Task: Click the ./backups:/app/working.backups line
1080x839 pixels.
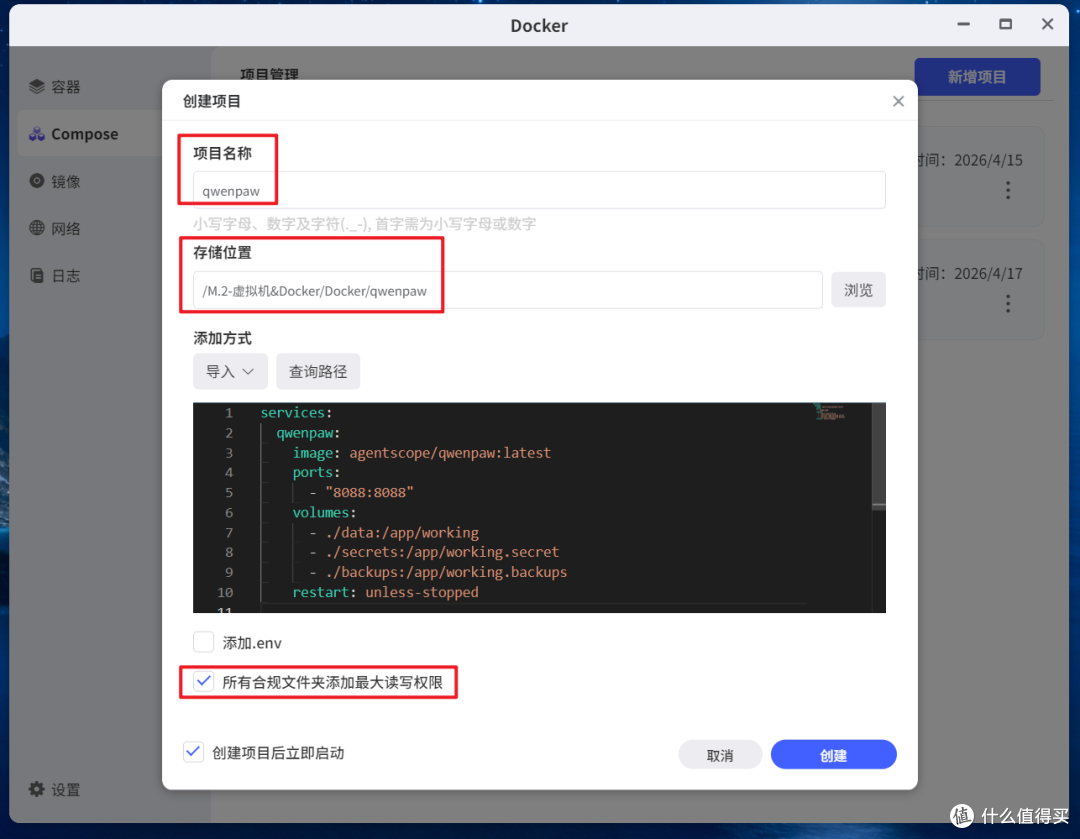Action: click(438, 572)
